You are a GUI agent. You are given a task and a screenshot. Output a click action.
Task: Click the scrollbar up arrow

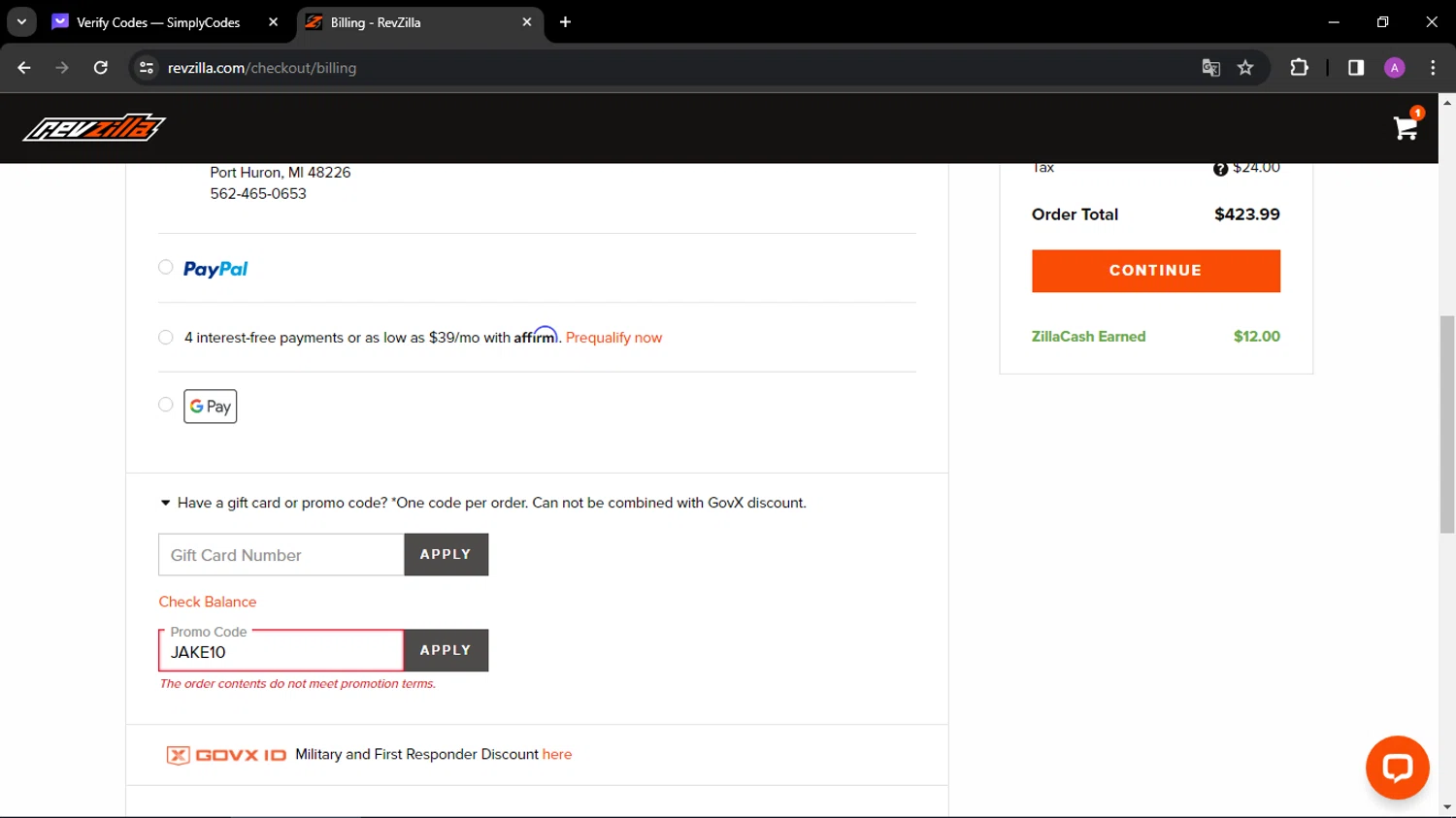tap(1447, 102)
